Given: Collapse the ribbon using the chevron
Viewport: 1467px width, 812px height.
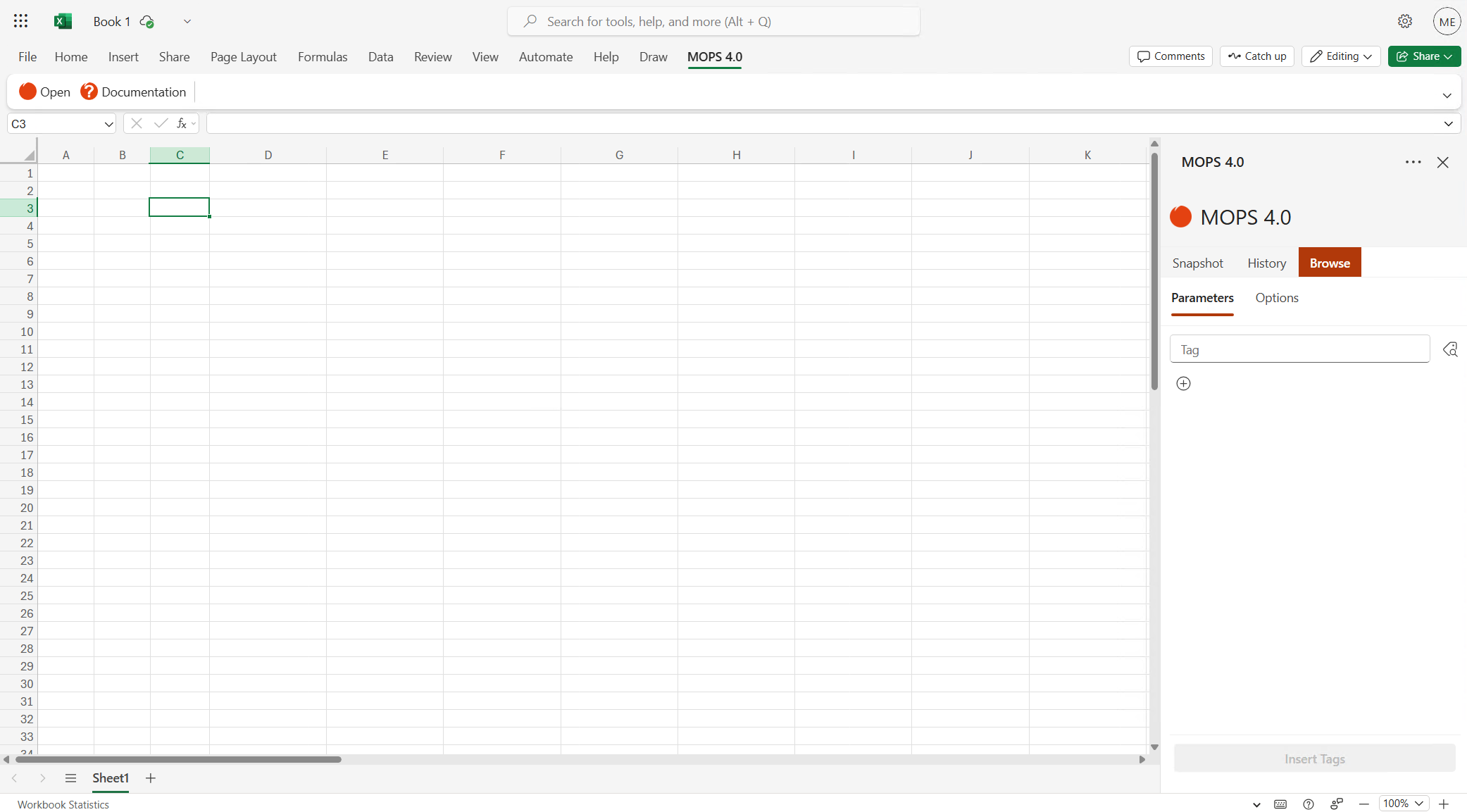Looking at the screenshot, I should 1447,95.
